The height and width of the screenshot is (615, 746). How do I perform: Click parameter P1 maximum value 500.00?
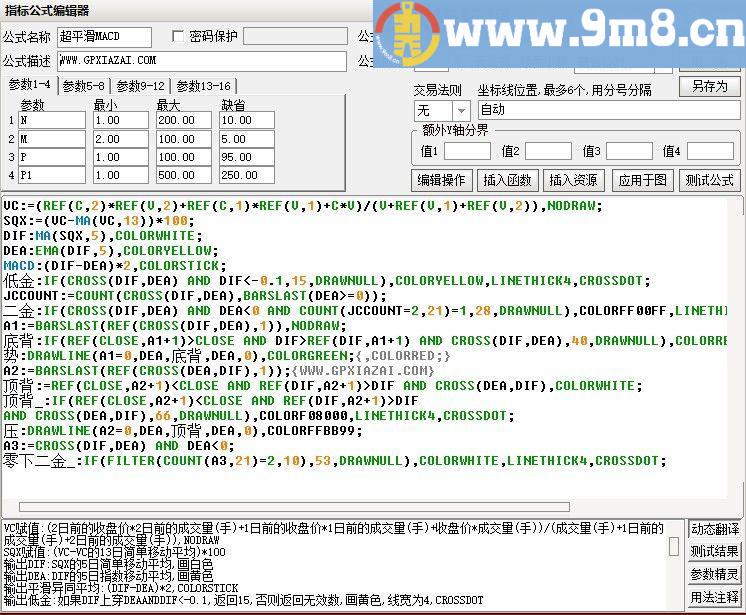pyautogui.click(x=184, y=175)
